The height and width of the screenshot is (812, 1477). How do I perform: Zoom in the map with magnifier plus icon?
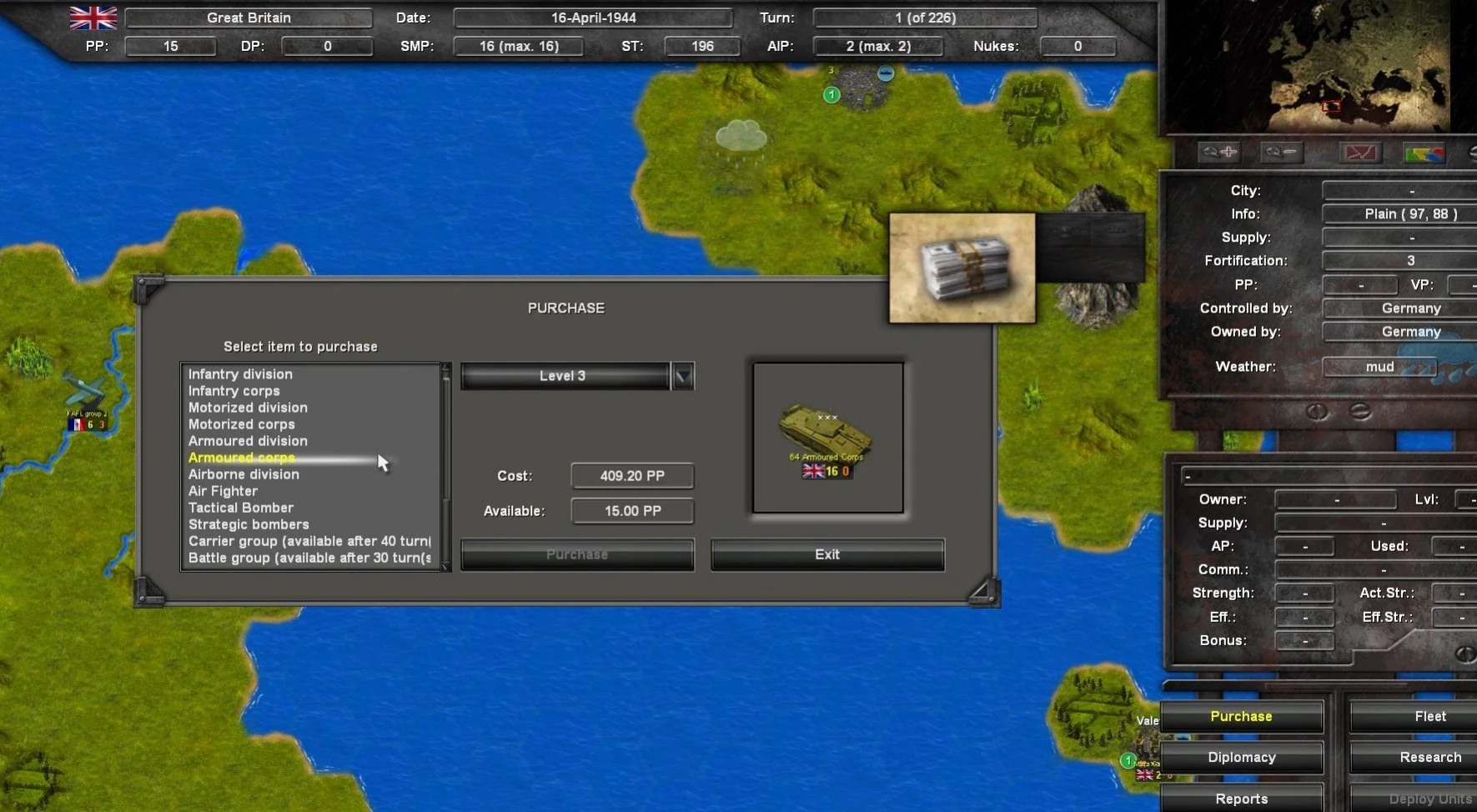(x=1219, y=153)
